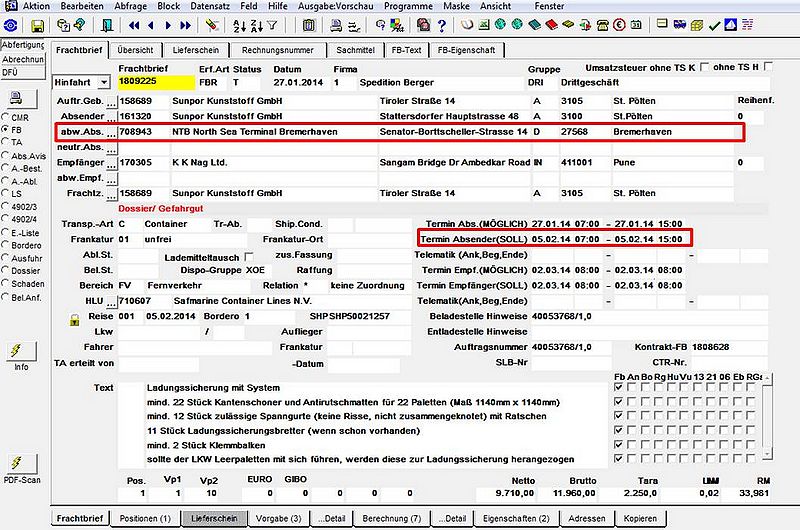This screenshot has width=800, height=530.
Task: Click the Adressen bottom button
Action: (x=587, y=518)
